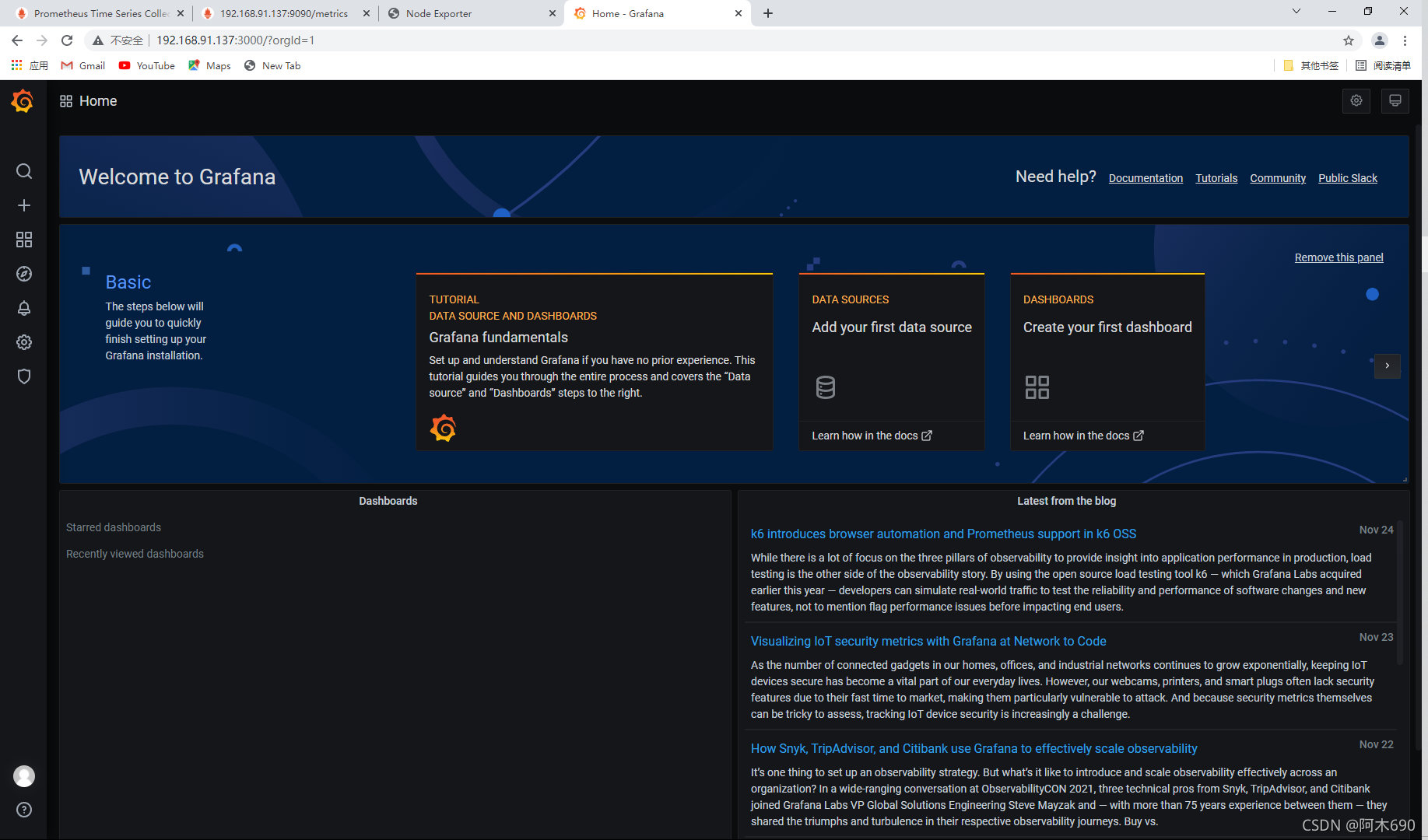Screen dimensions: 1428x840
Task: Open the Alerting bell icon
Action: pos(24,308)
